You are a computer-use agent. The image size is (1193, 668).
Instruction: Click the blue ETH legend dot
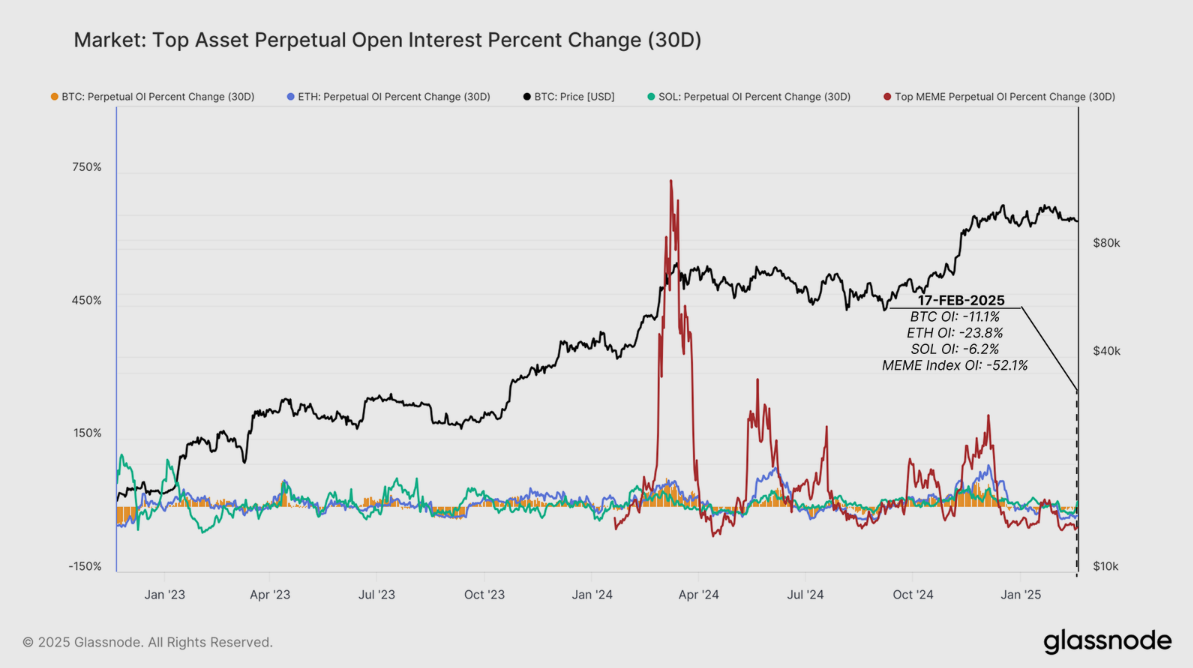click(290, 97)
